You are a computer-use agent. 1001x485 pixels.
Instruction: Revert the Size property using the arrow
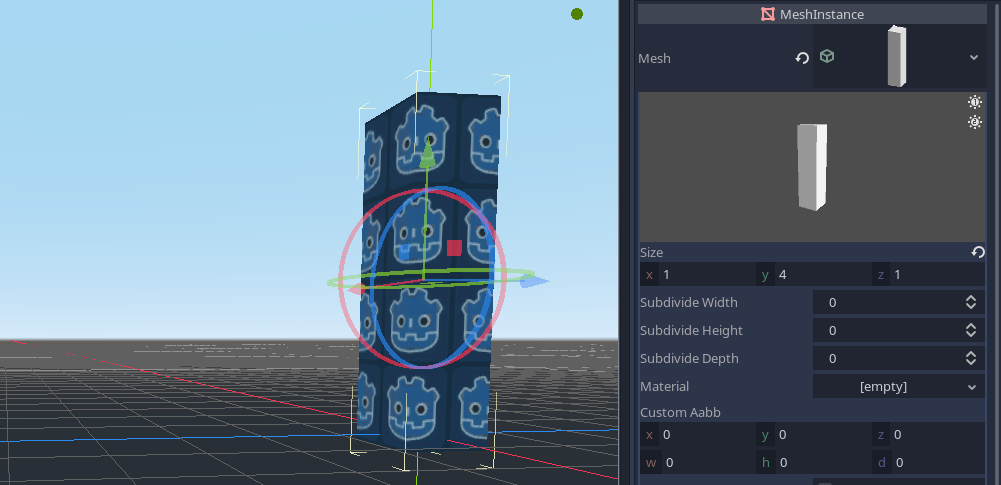pyautogui.click(x=977, y=253)
